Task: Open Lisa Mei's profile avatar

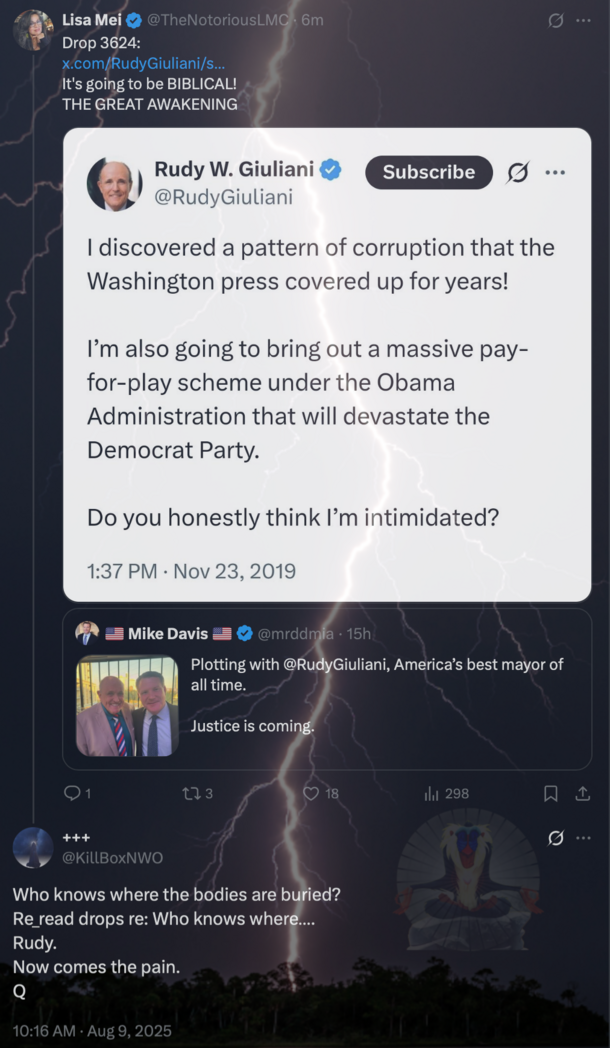Action: (x=33, y=31)
